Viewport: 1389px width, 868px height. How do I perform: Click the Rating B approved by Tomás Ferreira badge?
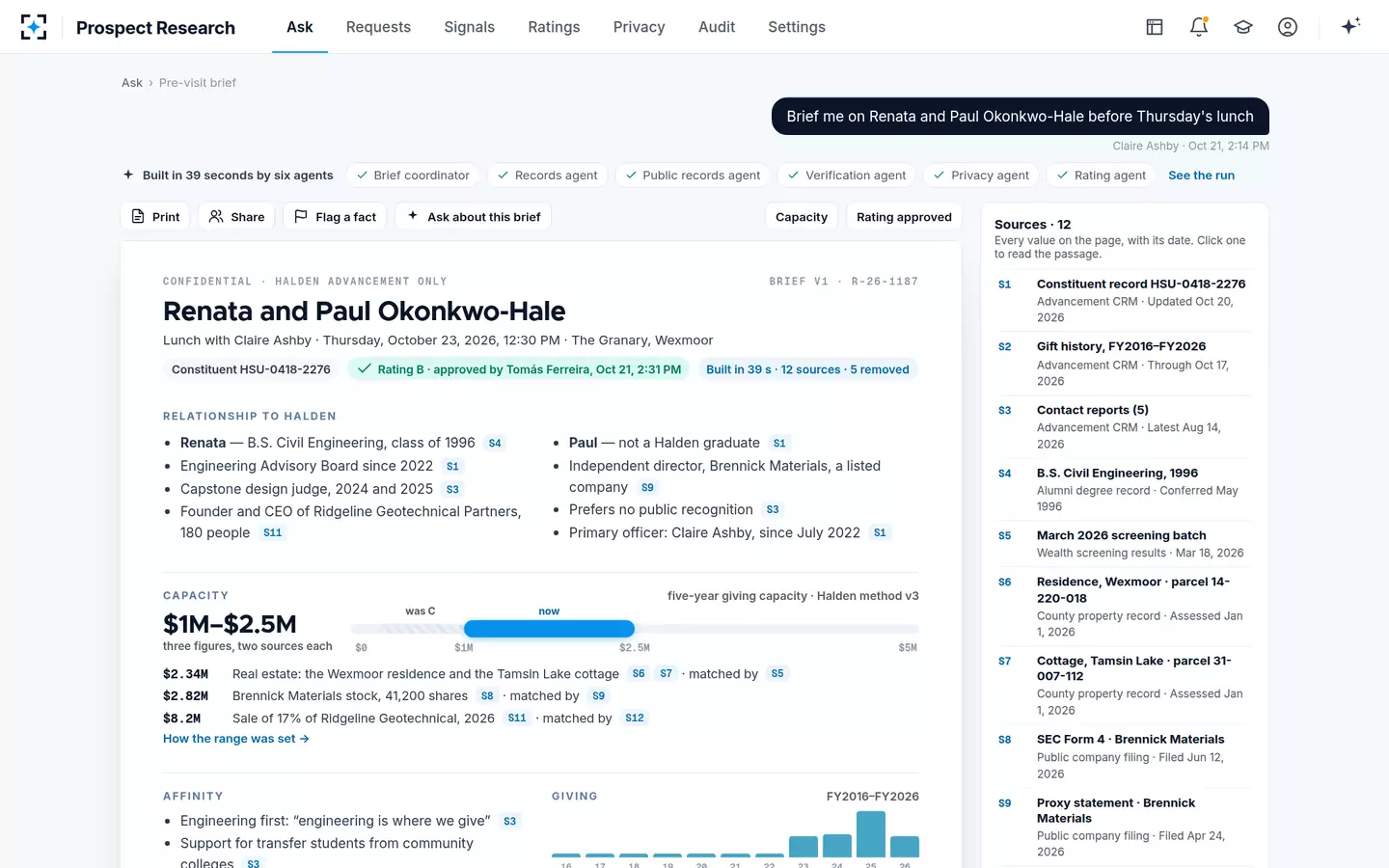[x=518, y=369]
